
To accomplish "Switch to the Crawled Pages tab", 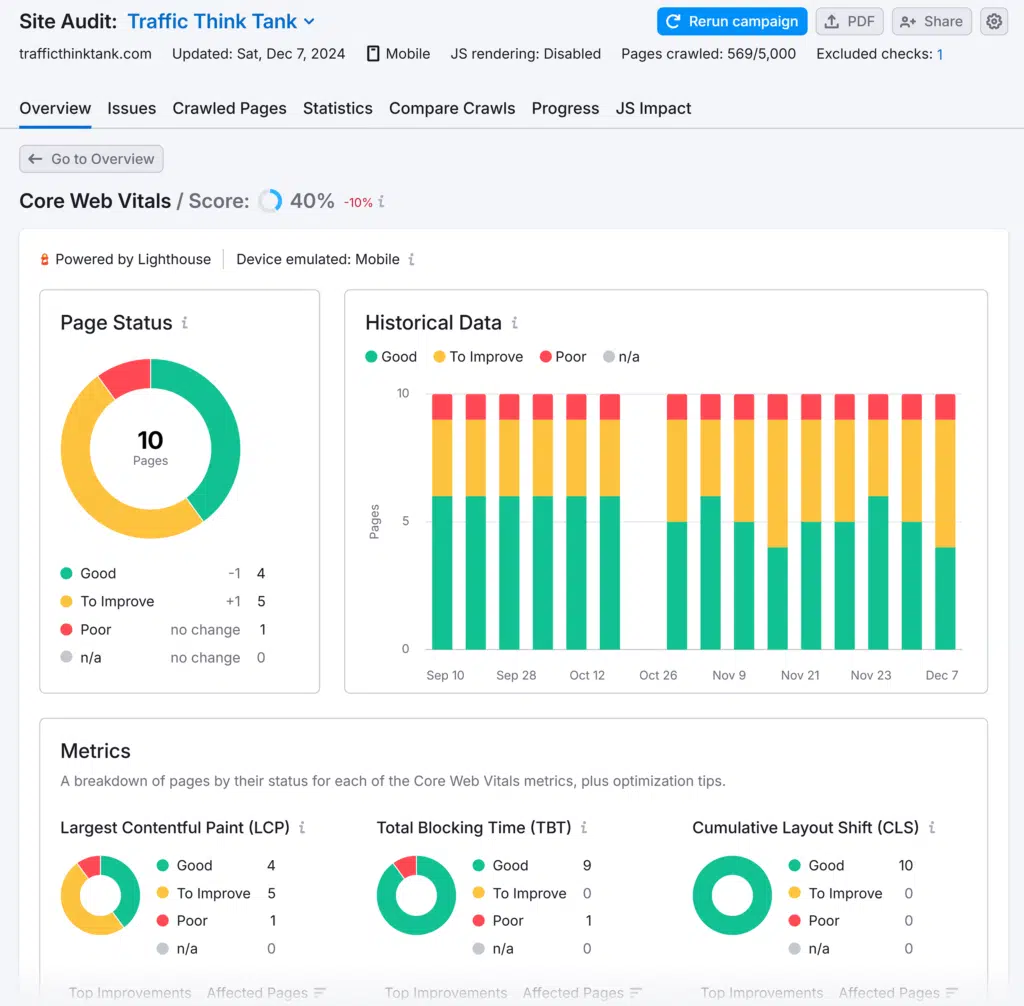I will pyautogui.click(x=229, y=108).
